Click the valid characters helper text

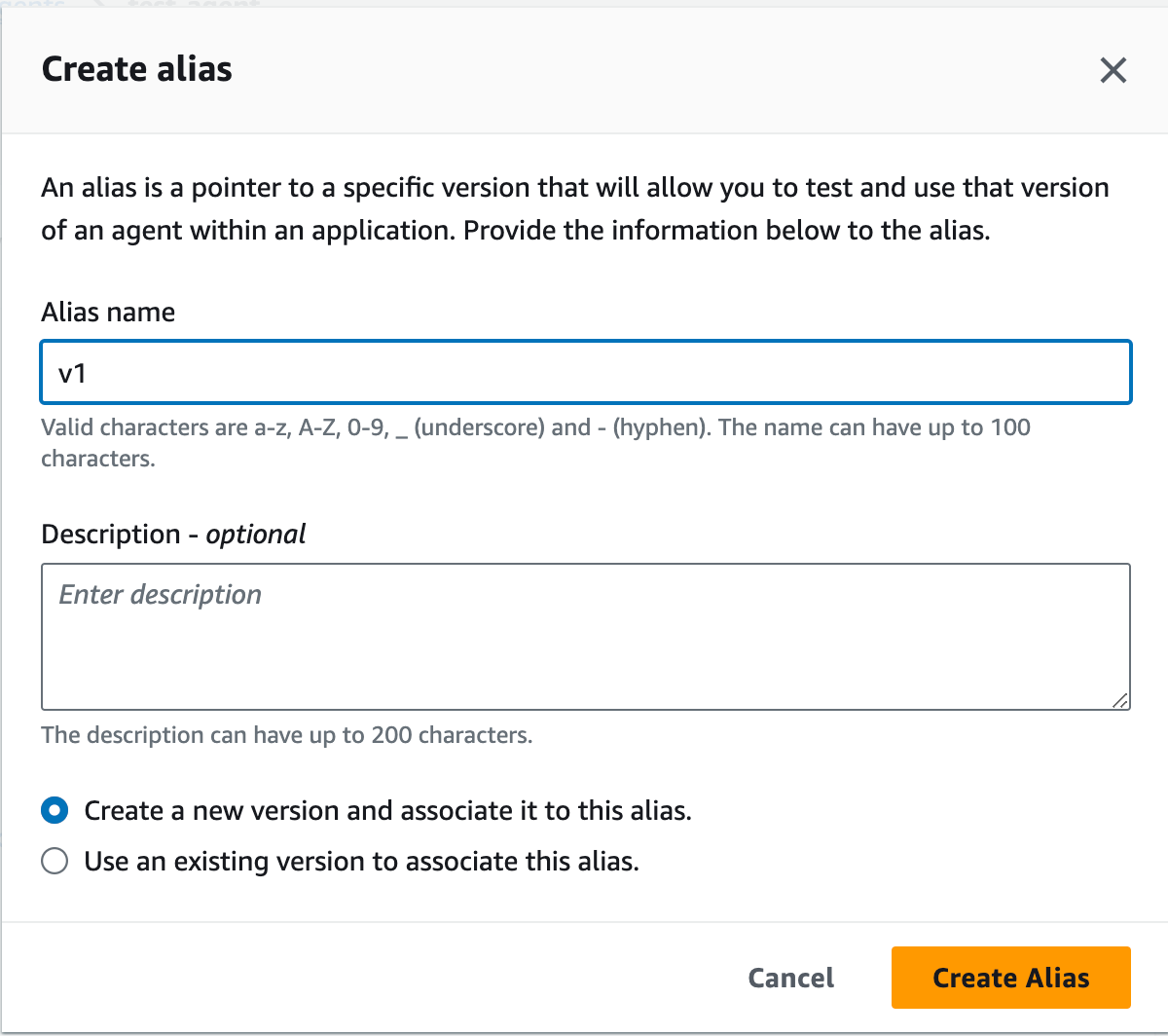pos(535,426)
